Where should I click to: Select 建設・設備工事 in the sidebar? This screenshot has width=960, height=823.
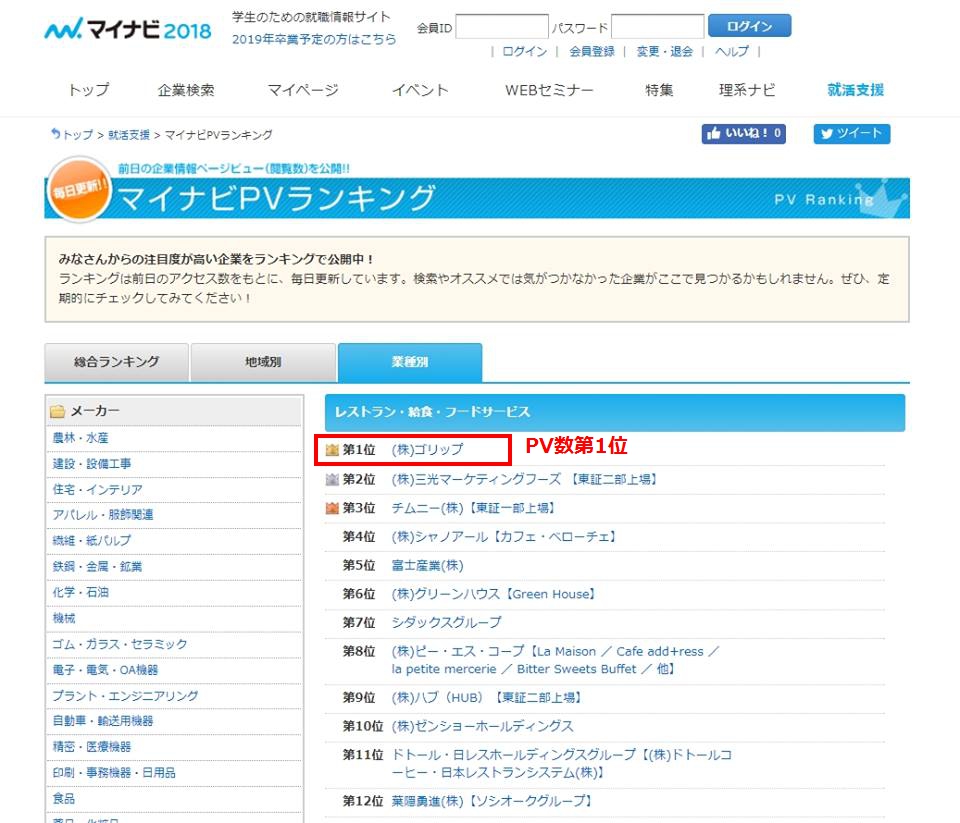pos(92,464)
